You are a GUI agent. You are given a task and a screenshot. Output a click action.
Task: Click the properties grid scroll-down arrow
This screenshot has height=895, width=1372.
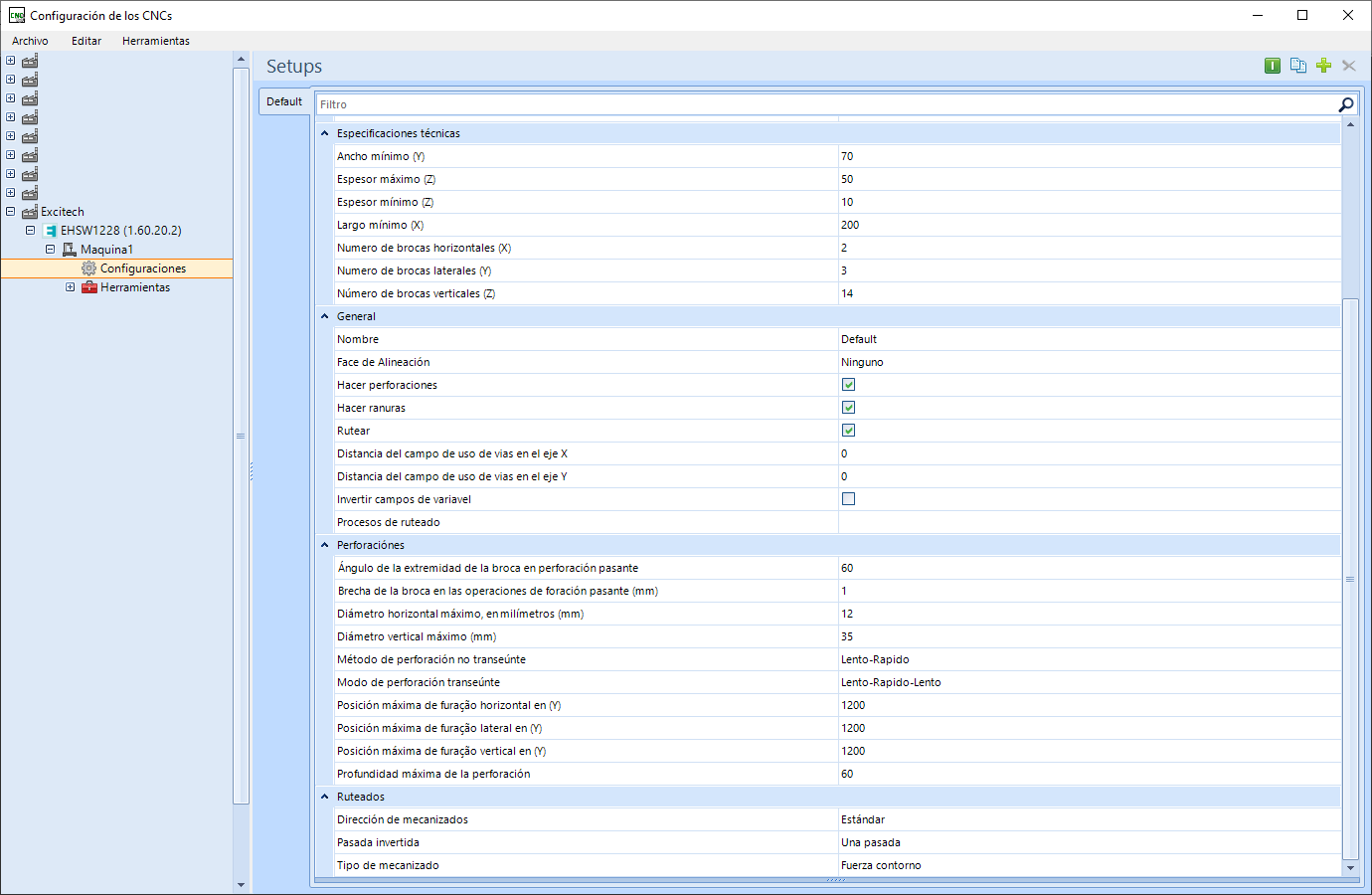tap(1350, 868)
